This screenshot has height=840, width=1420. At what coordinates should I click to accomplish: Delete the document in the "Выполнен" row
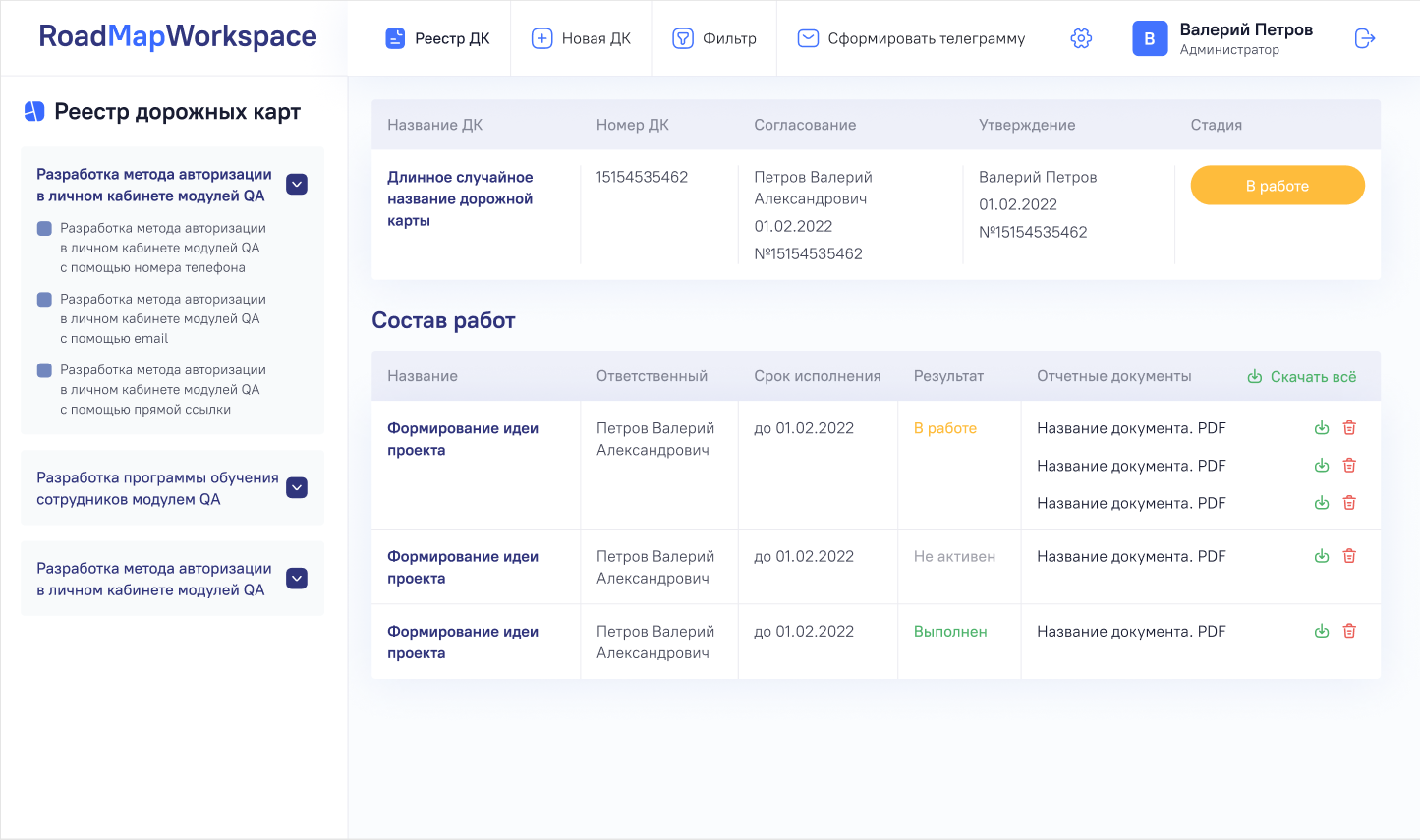click(x=1349, y=631)
